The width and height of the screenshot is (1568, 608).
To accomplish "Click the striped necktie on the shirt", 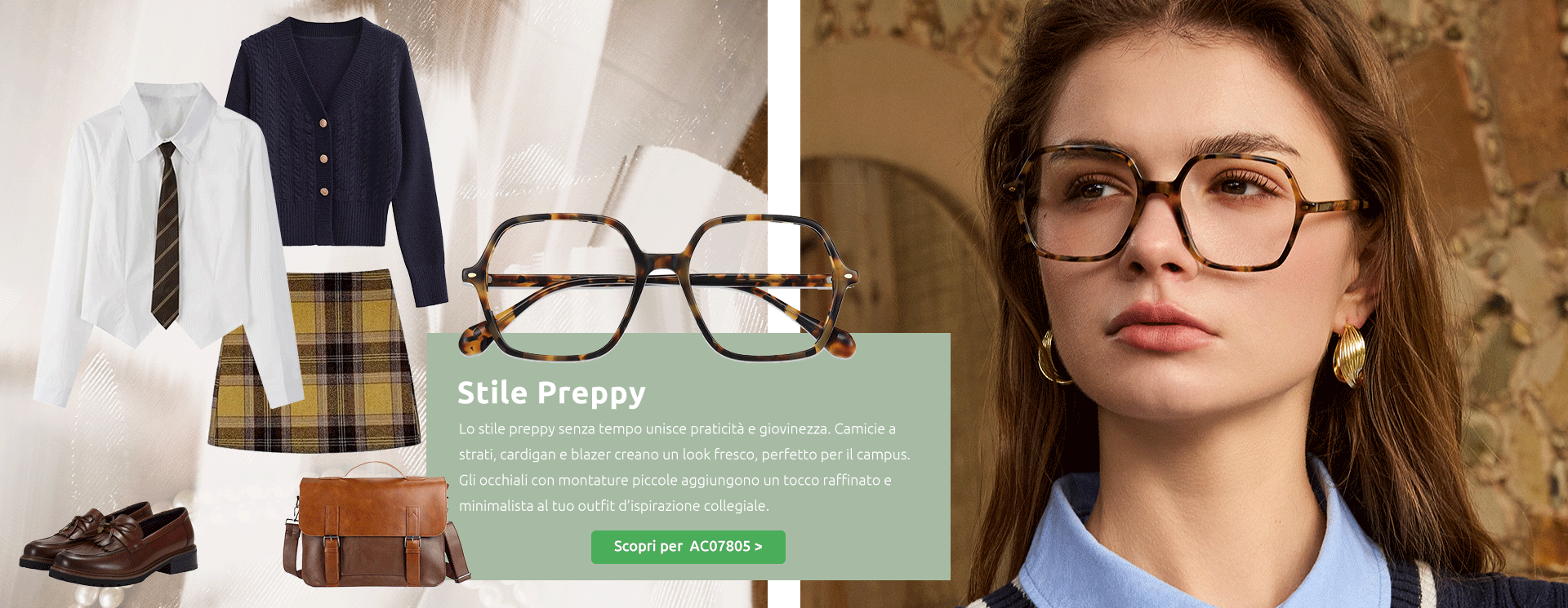I will [x=166, y=235].
